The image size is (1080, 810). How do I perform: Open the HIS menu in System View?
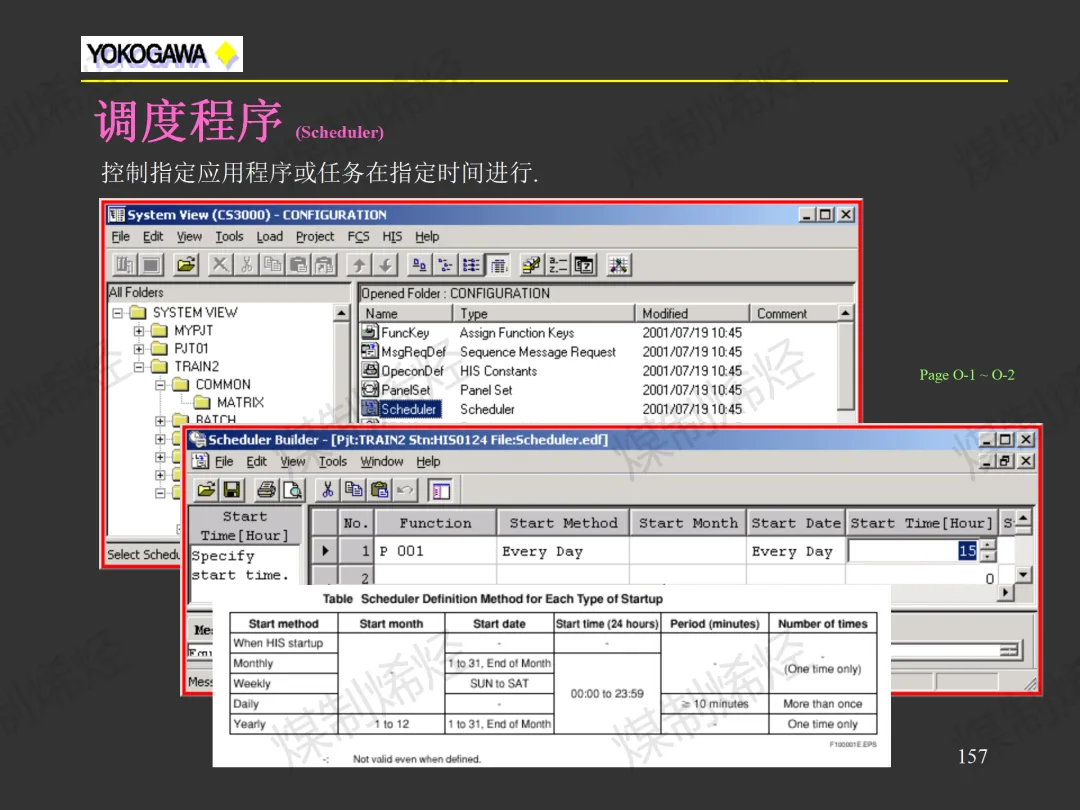pos(392,236)
